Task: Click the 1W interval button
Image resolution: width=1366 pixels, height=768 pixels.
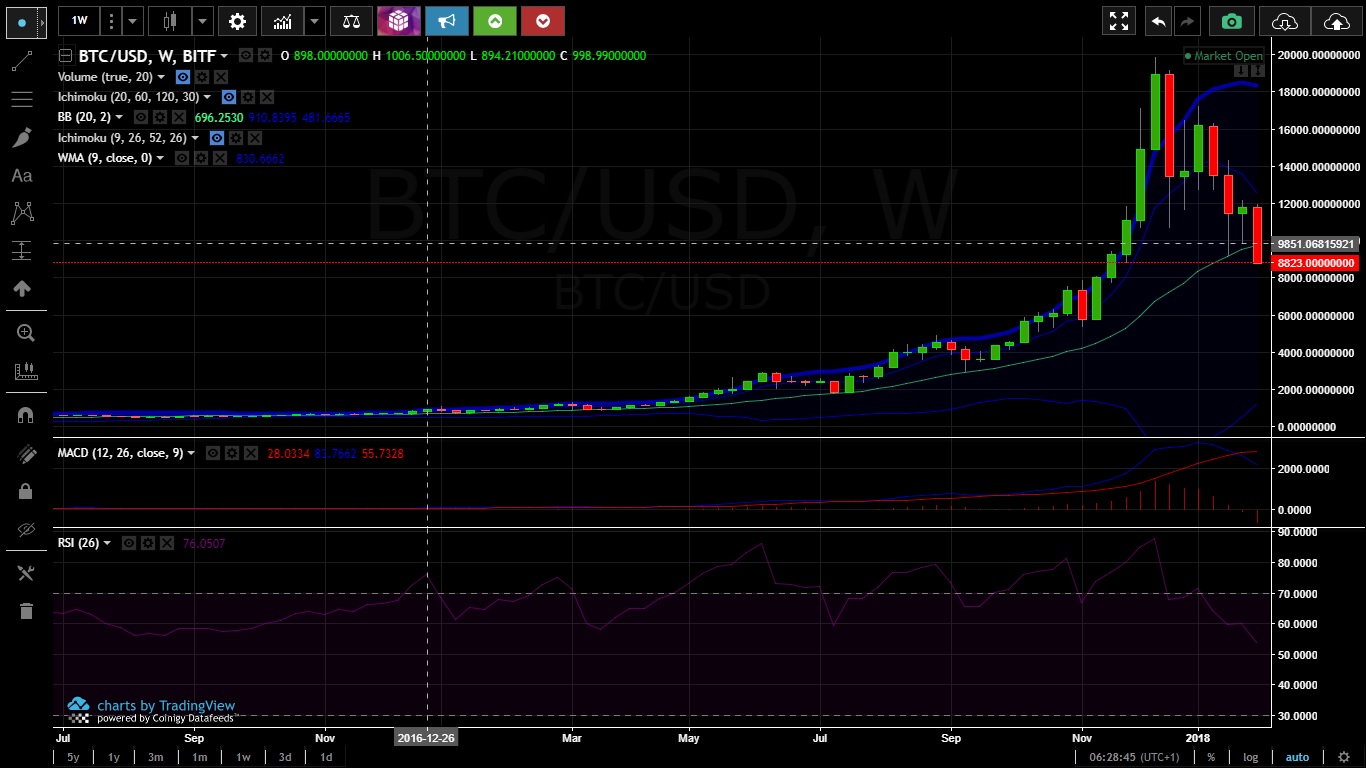Action: click(x=79, y=21)
